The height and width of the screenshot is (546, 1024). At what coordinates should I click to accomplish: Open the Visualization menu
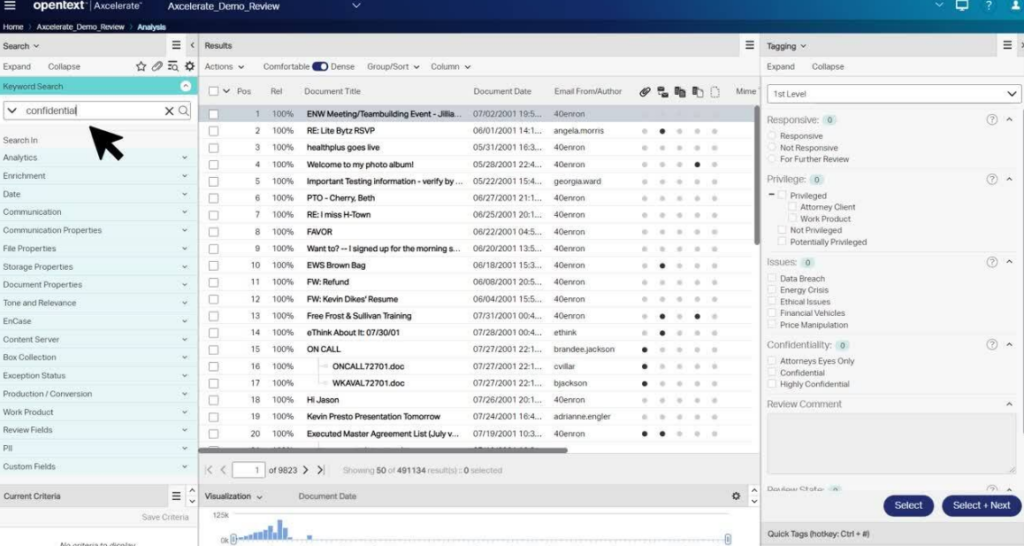click(233, 496)
